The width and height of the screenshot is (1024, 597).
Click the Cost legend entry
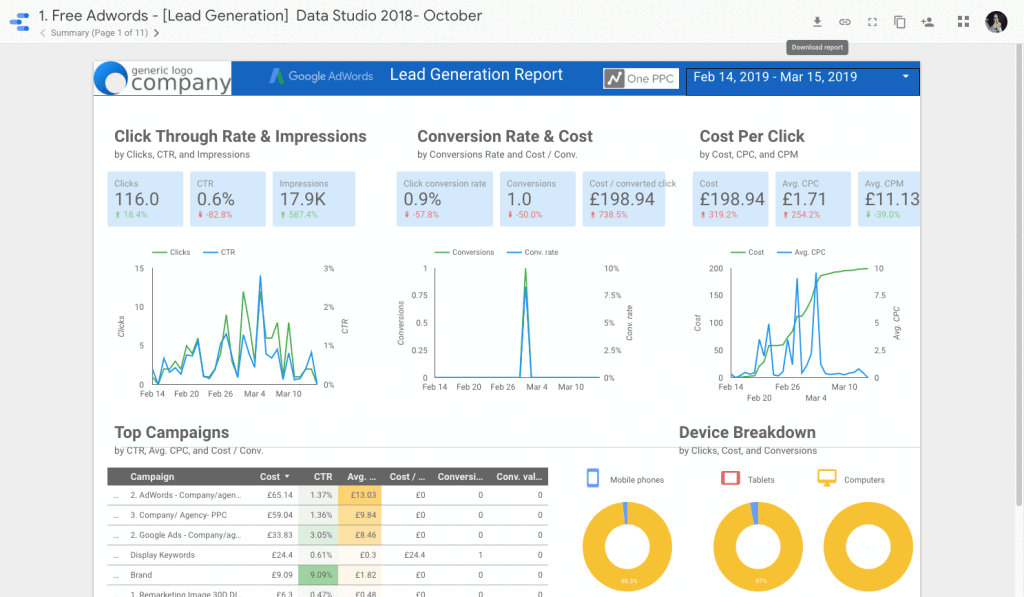748,252
